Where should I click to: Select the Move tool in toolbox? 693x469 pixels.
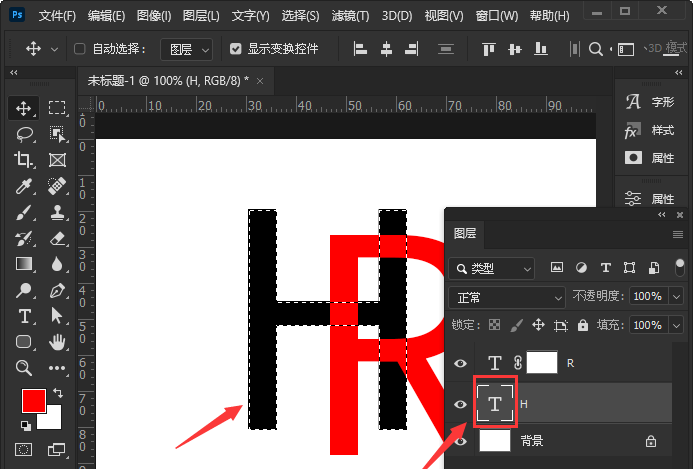point(23,108)
